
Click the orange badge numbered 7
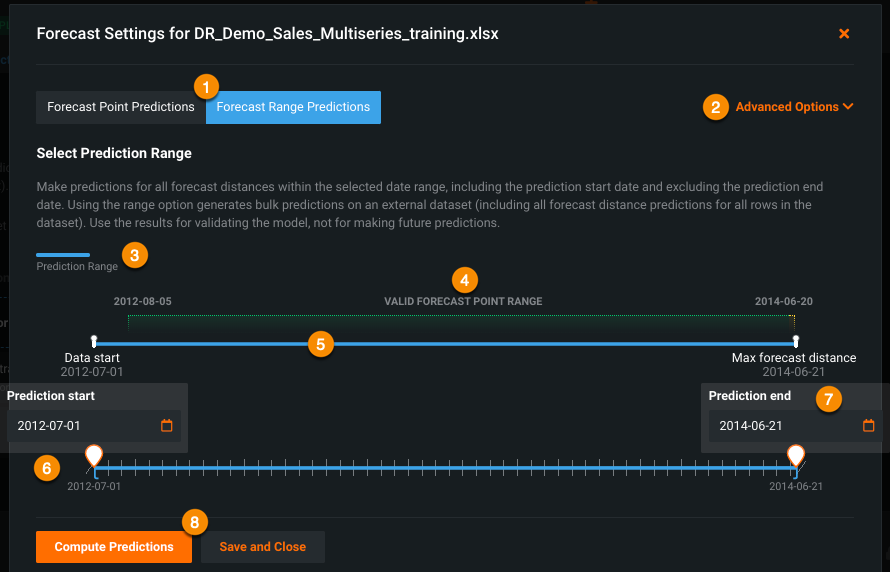click(827, 398)
